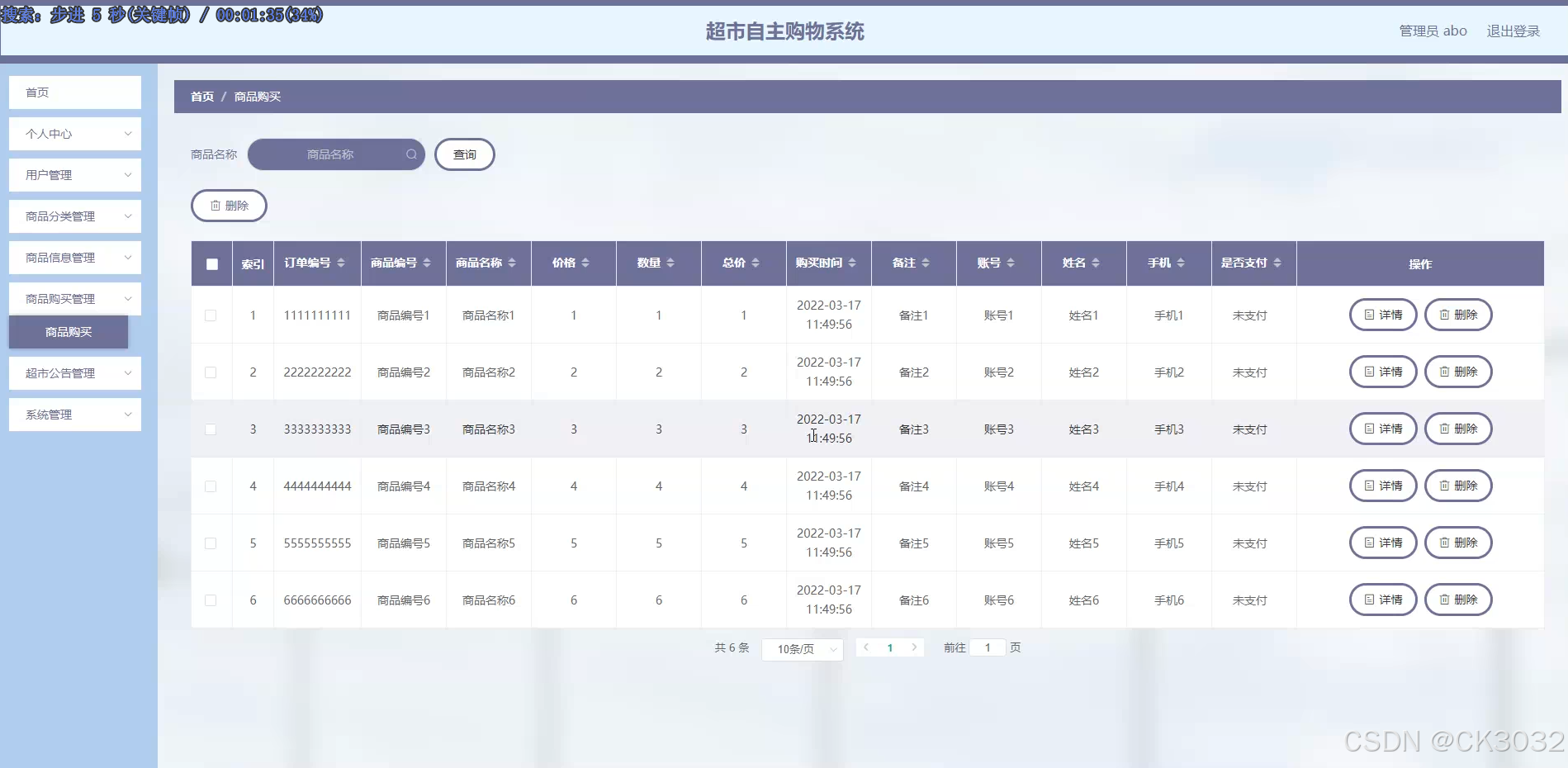Click the previous page arrow in pagination
The image size is (1568, 768).
[866, 647]
